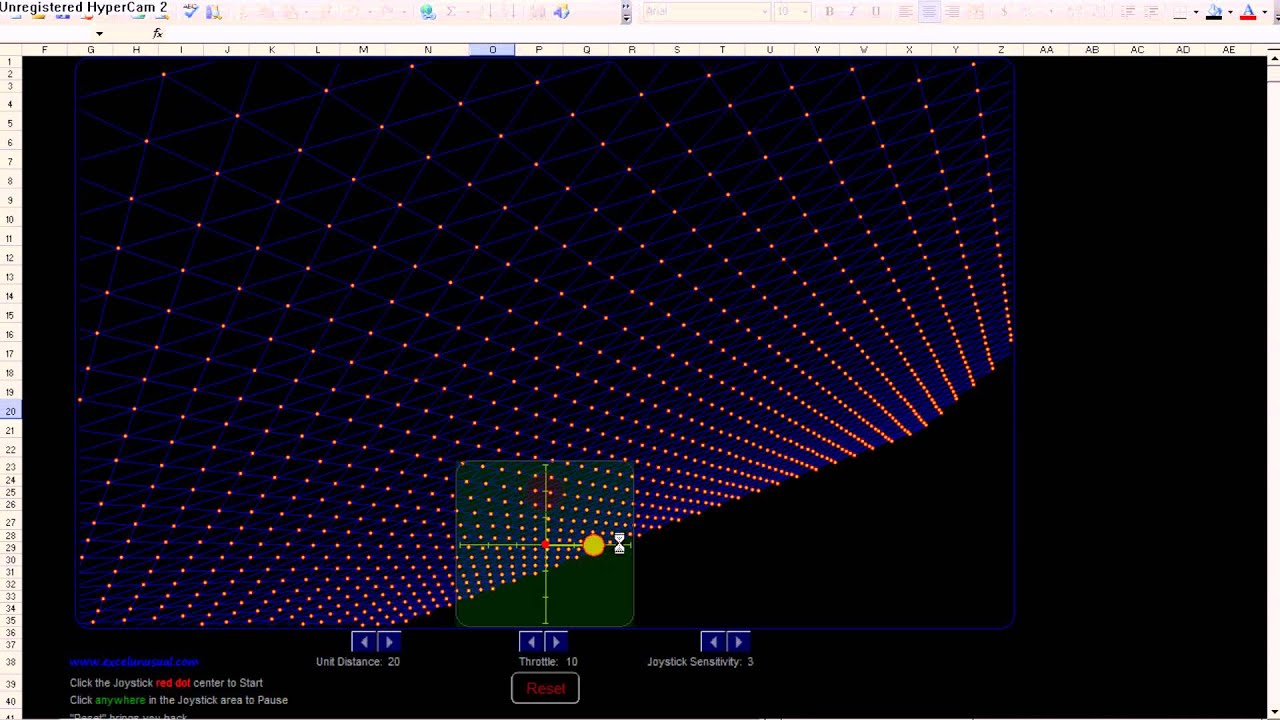Click the Research toolbar icon
The width and height of the screenshot is (1280, 720).
(x=214, y=12)
